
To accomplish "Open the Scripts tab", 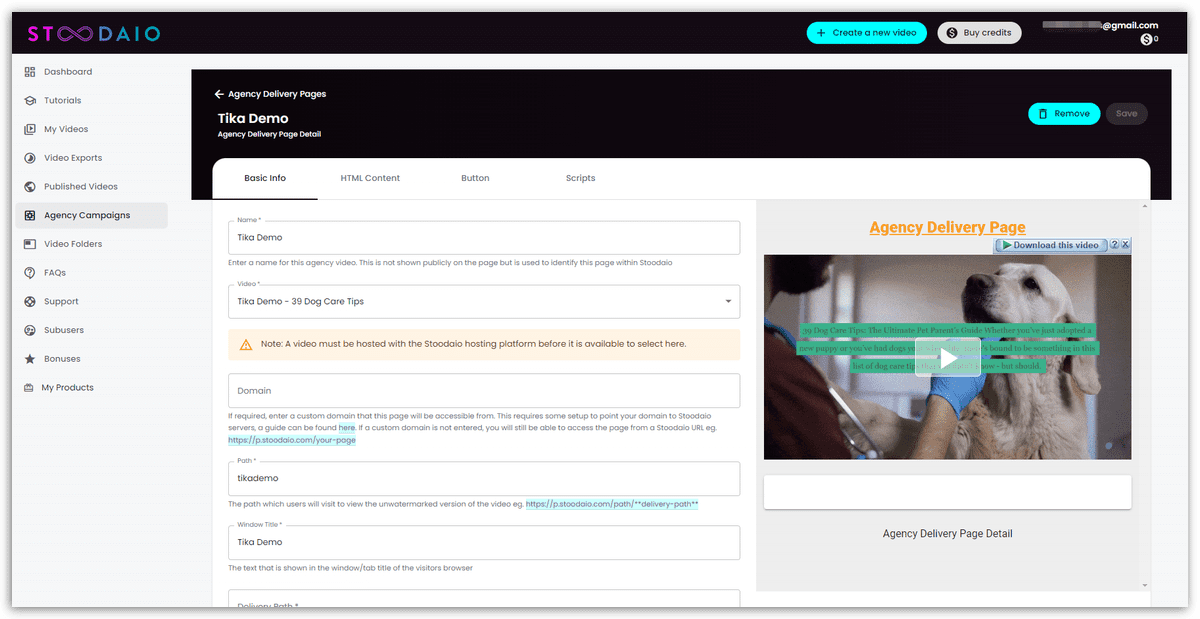I will click(x=580, y=178).
